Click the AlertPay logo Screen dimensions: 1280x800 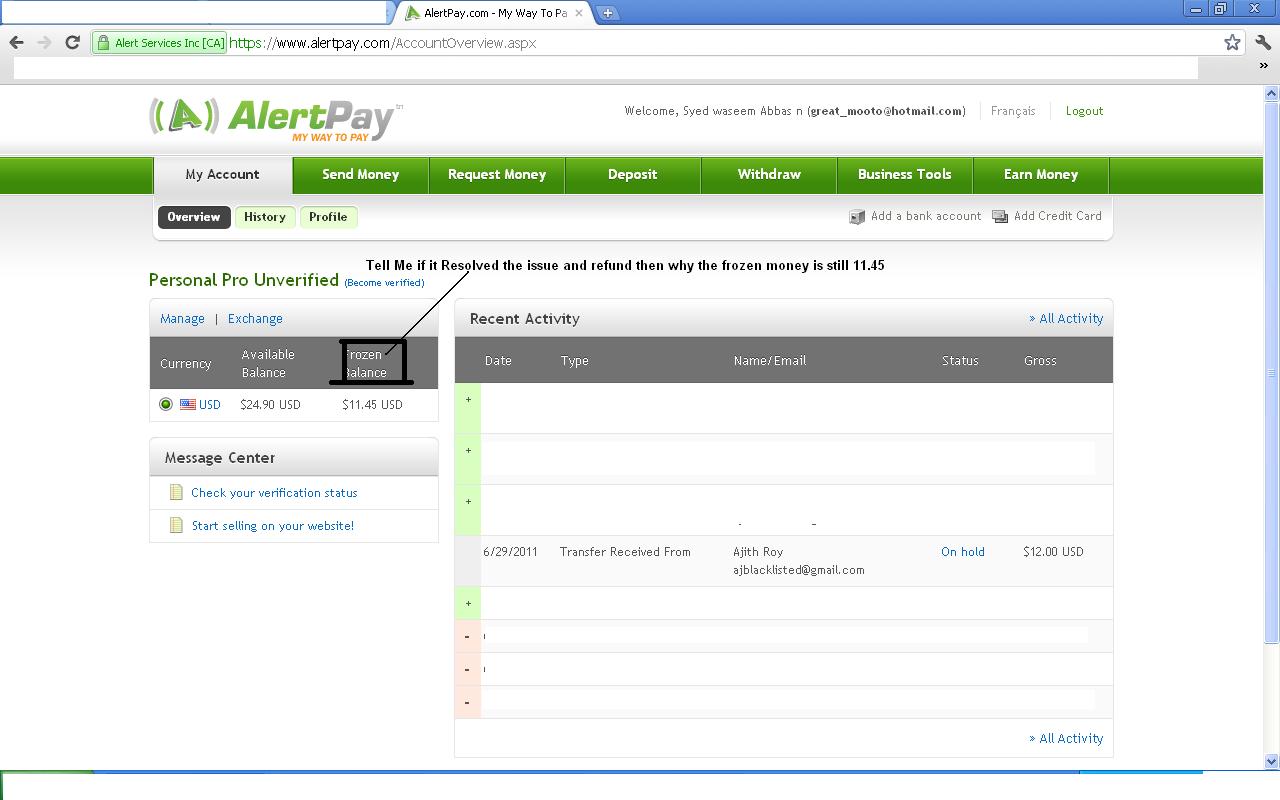(275, 119)
